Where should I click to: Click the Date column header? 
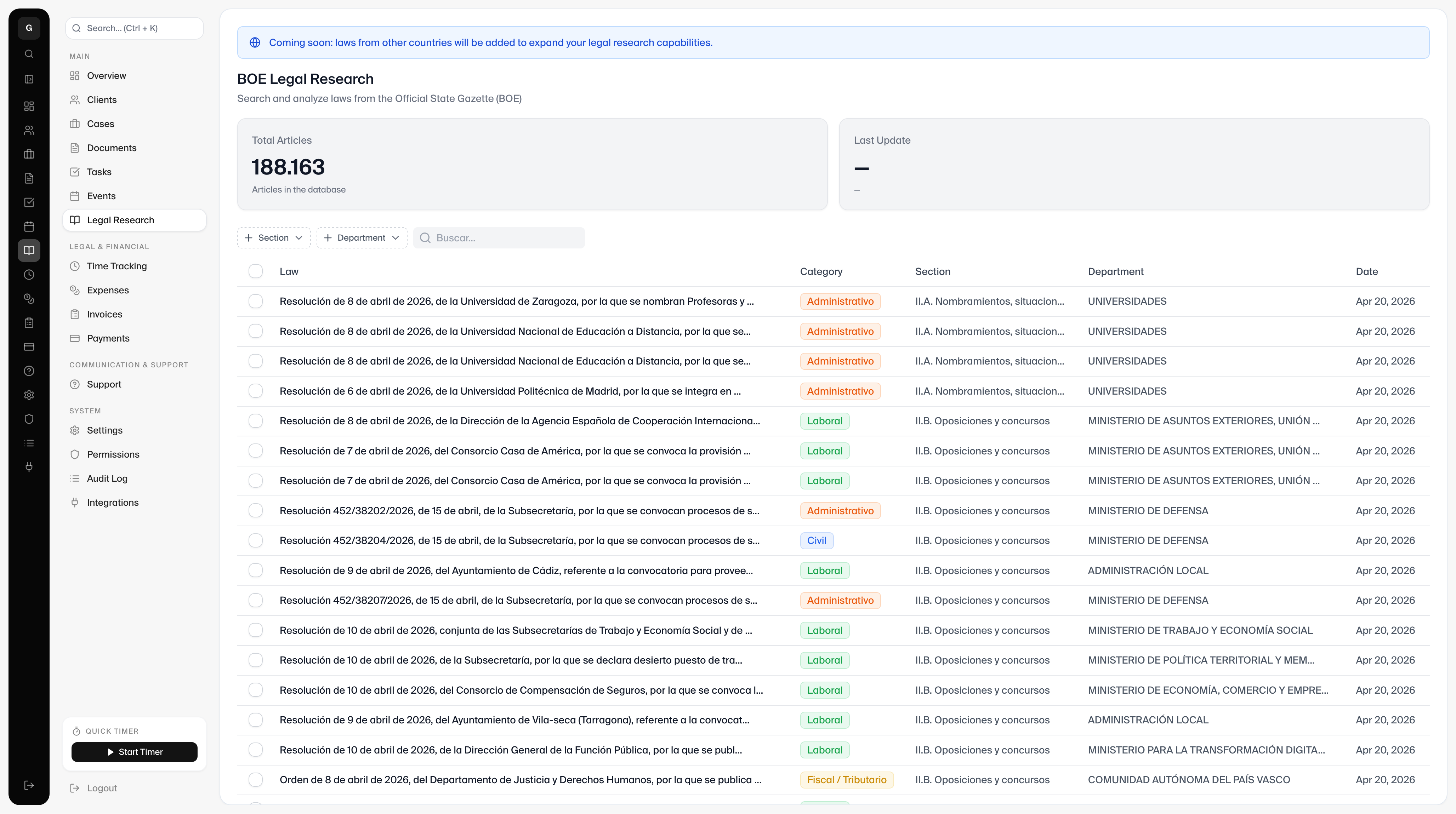1366,271
